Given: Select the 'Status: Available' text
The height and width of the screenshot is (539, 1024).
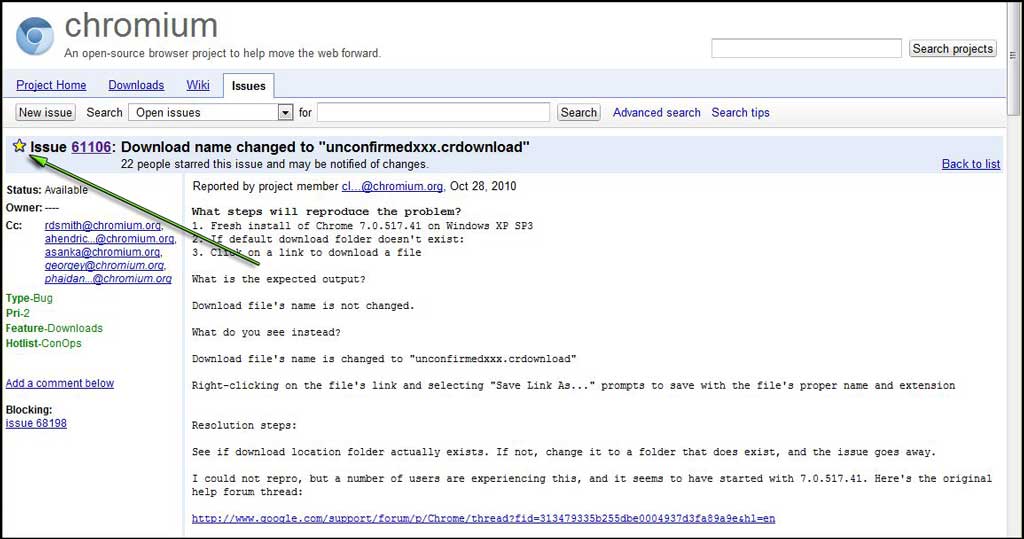Looking at the screenshot, I should click(47, 190).
